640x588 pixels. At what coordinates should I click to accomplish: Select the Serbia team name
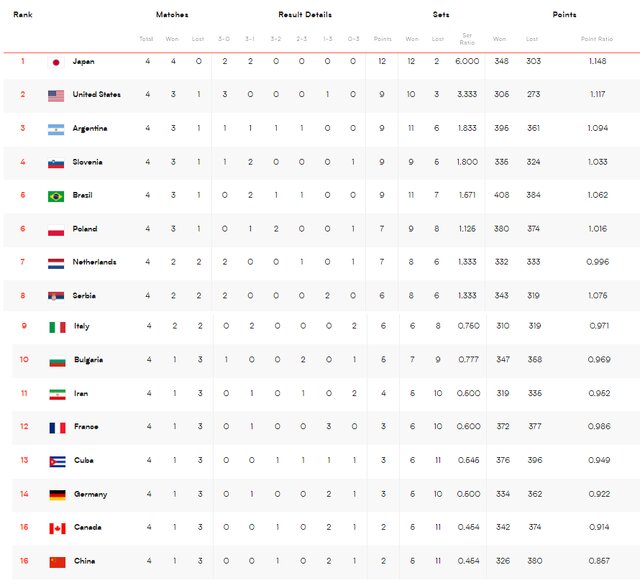(84, 295)
